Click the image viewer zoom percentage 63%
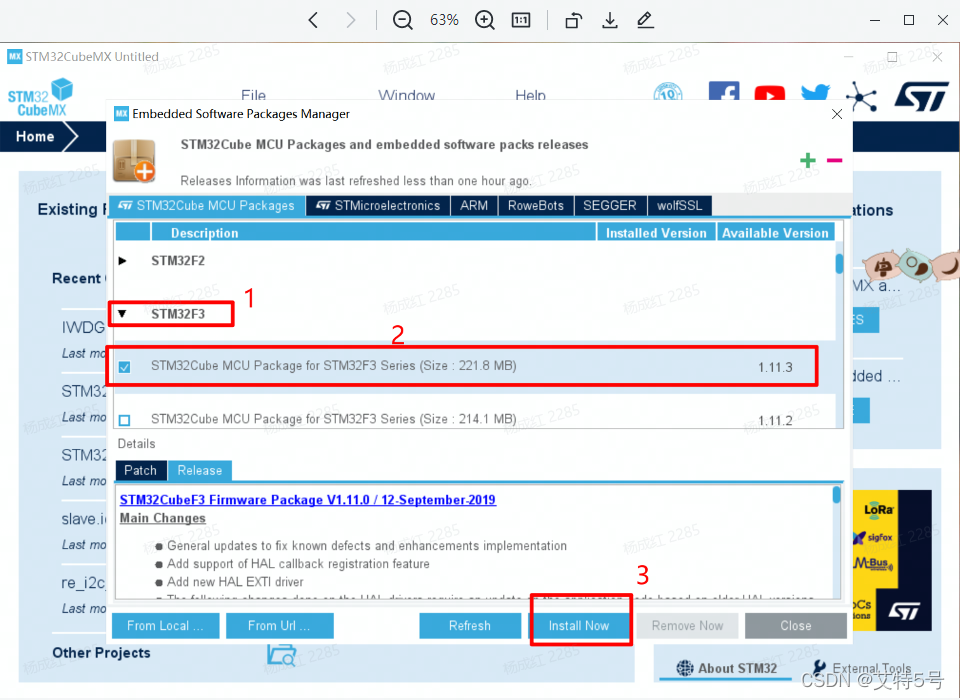The height and width of the screenshot is (700, 960). (x=444, y=20)
